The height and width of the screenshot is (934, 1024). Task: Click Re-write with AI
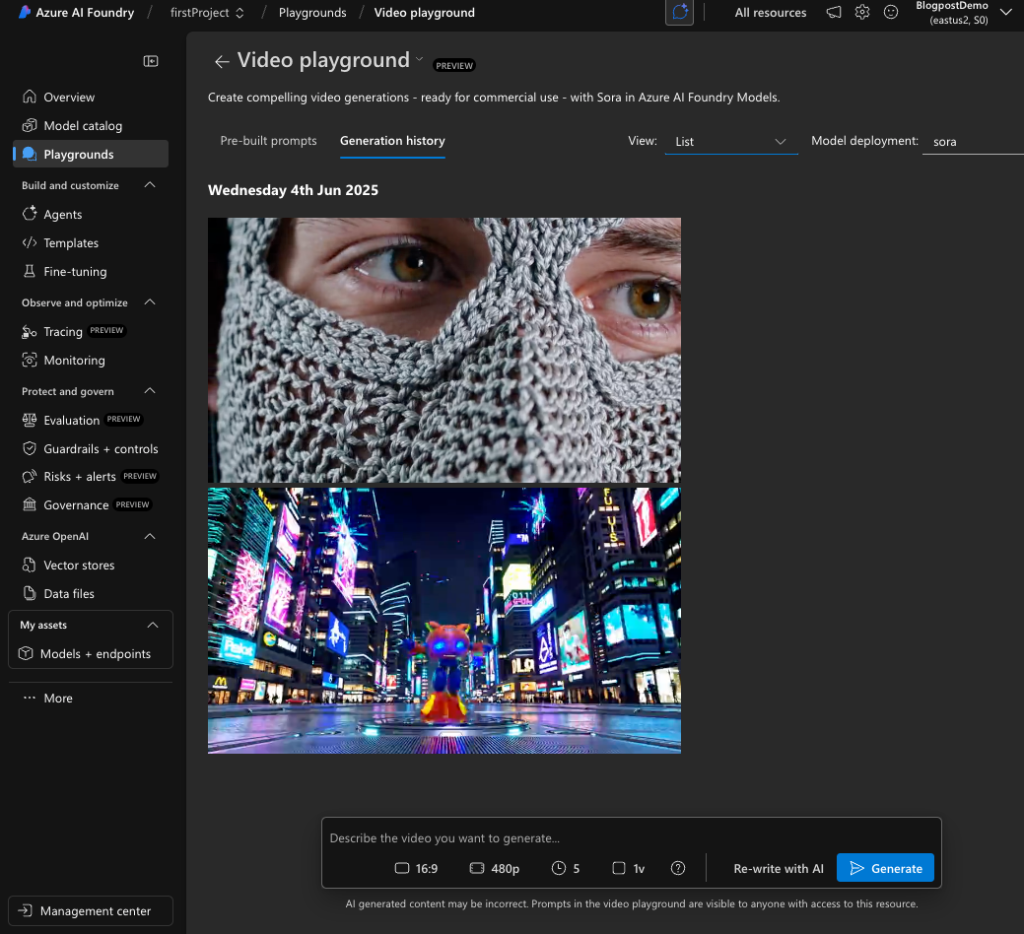coord(778,868)
